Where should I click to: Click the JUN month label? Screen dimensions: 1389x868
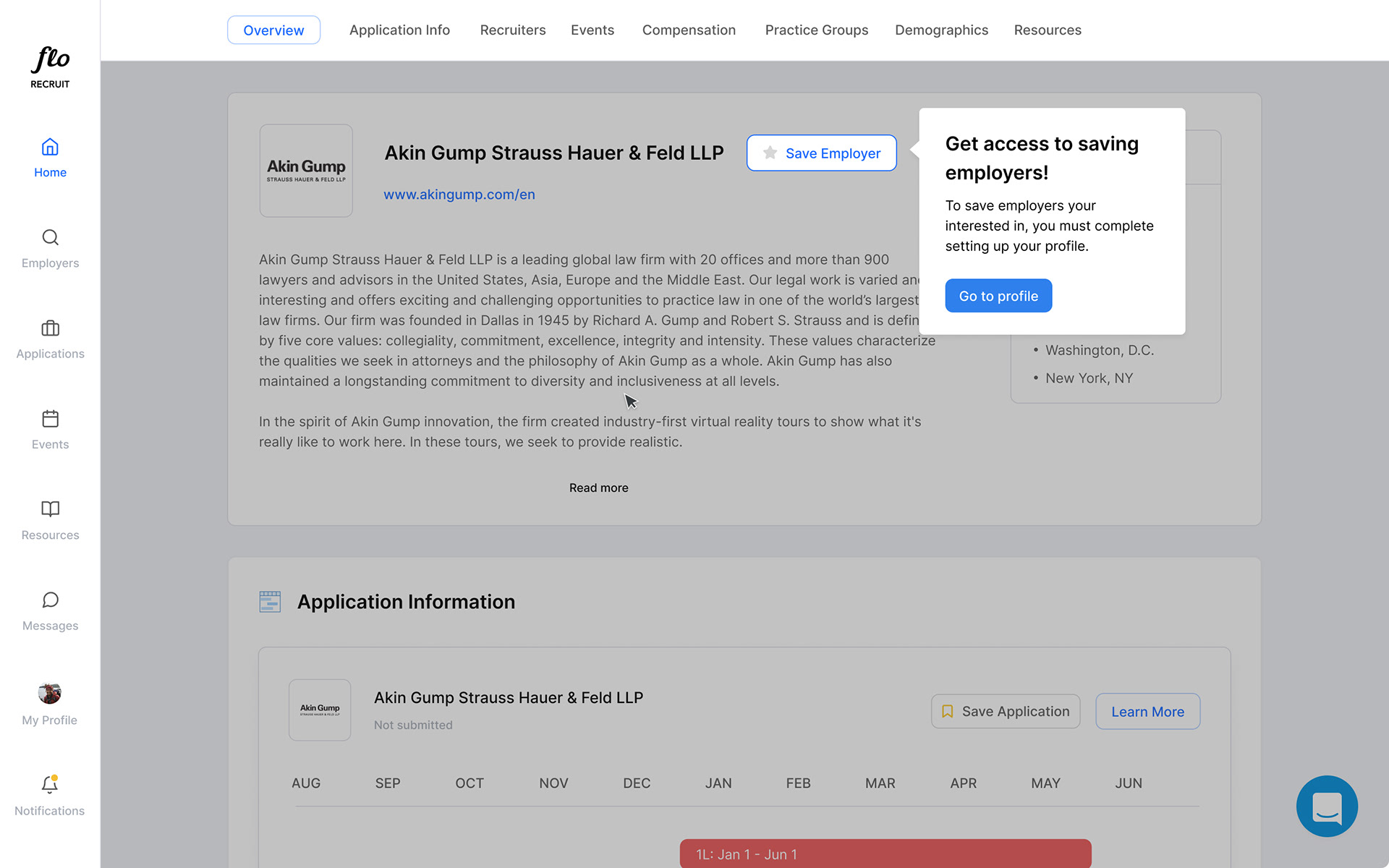click(1129, 783)
